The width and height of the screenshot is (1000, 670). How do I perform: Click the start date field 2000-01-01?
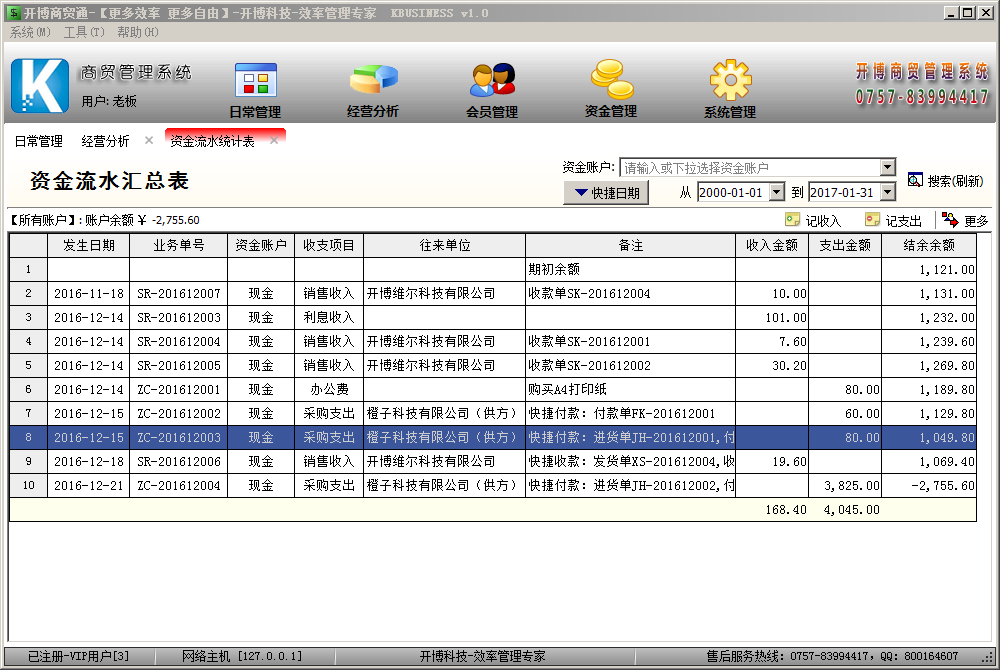click(733, 193)
